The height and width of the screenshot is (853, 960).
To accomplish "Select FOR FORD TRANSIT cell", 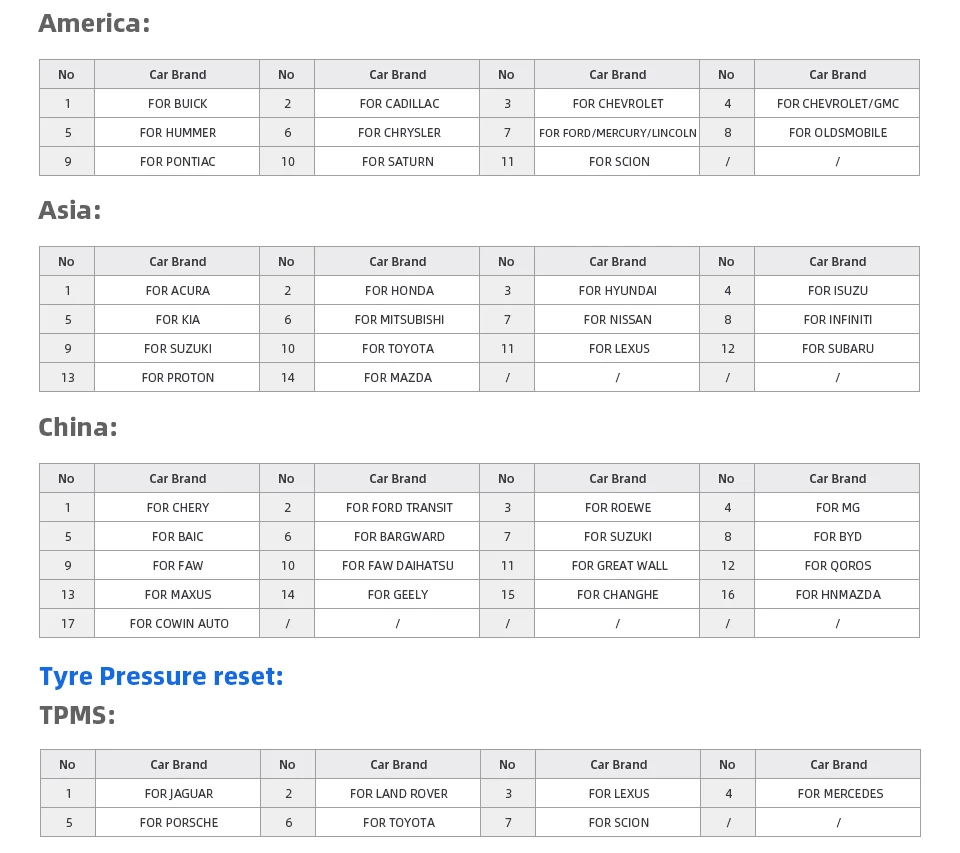I will click(397, 507).
